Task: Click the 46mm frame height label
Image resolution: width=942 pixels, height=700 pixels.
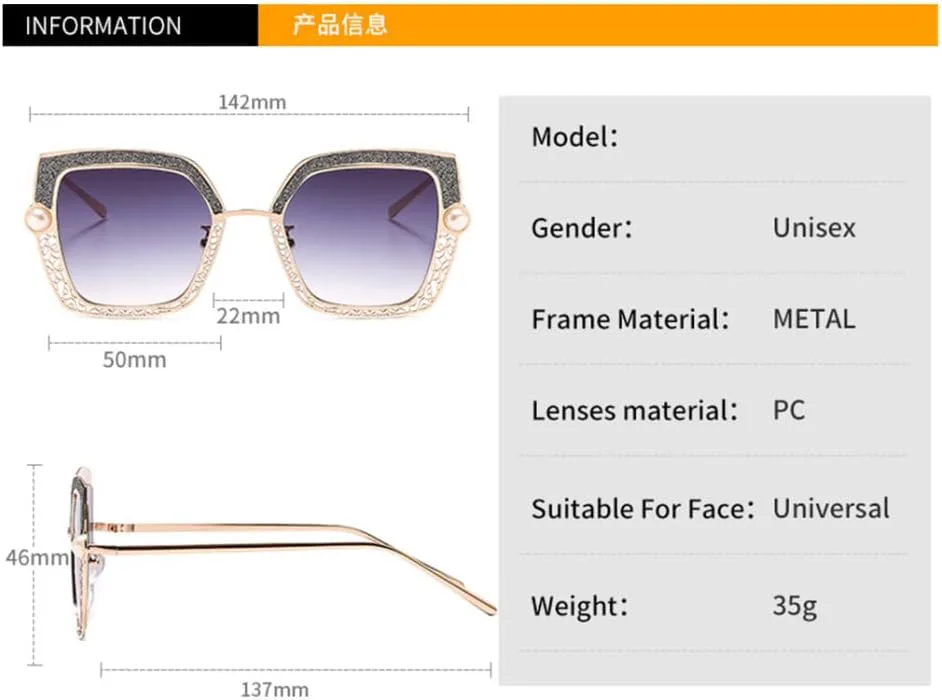Action: (35, 557)
